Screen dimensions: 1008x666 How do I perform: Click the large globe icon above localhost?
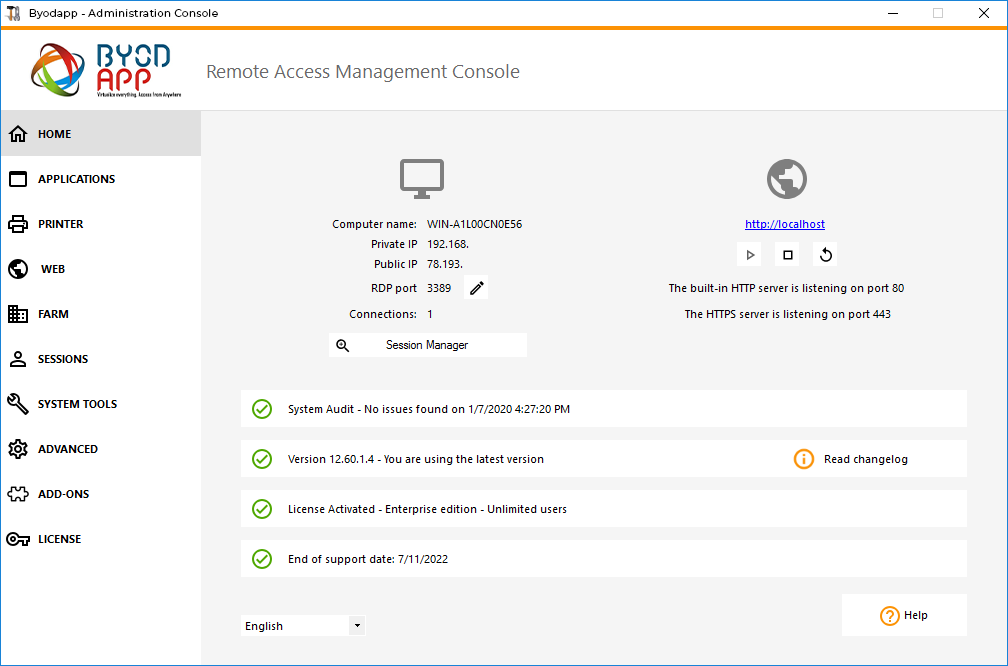(787, 179)
